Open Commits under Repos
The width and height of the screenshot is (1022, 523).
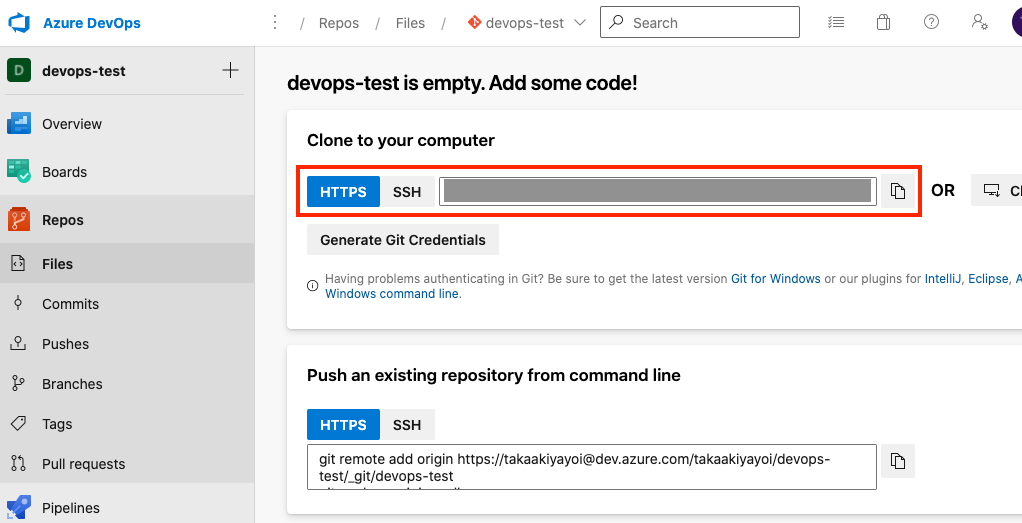click(x=70, y=304)
